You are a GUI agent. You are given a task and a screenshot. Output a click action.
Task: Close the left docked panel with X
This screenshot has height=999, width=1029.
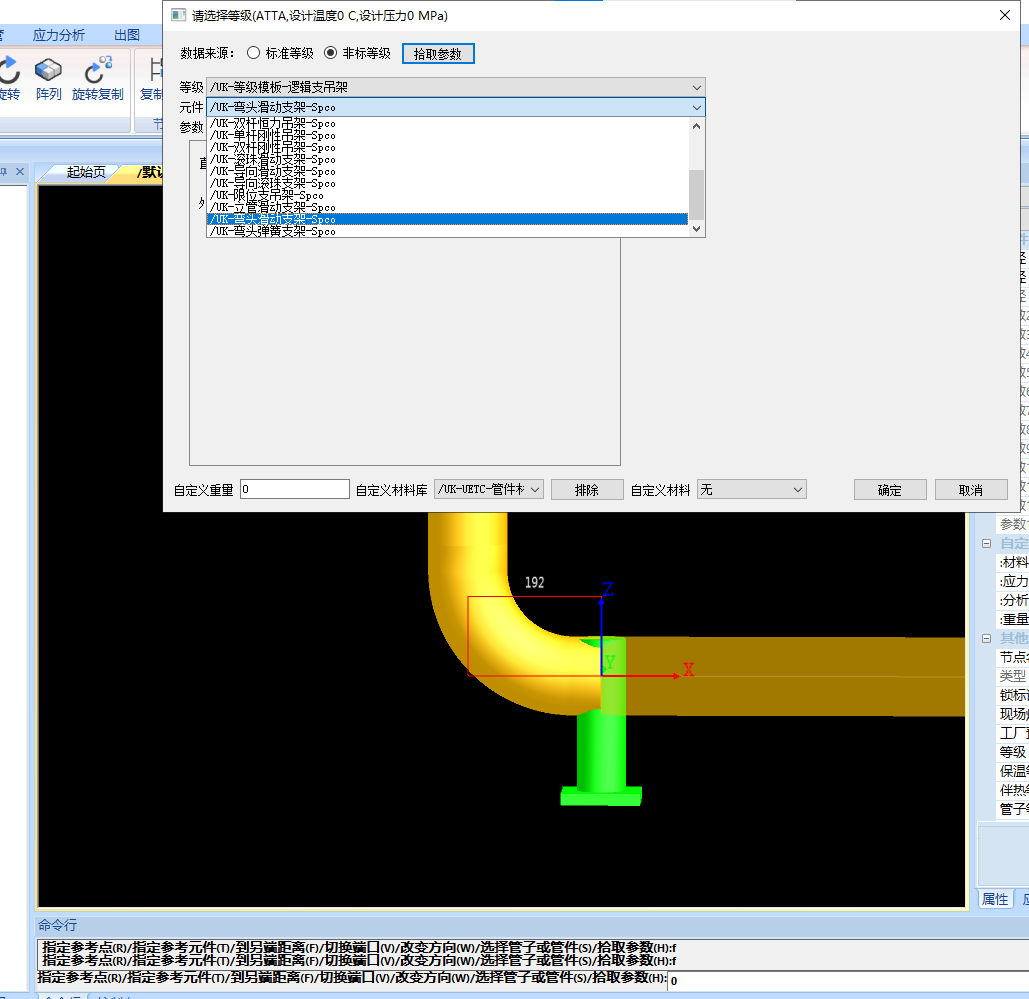click(x=20, y=172)
